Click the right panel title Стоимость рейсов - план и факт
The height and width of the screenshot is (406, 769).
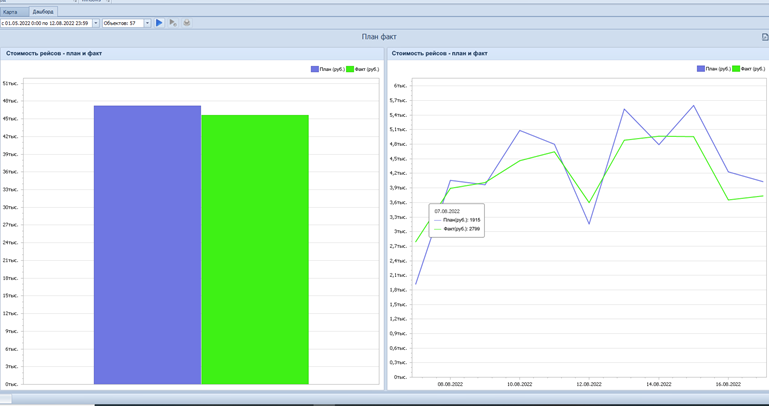[x=439, y=53]
